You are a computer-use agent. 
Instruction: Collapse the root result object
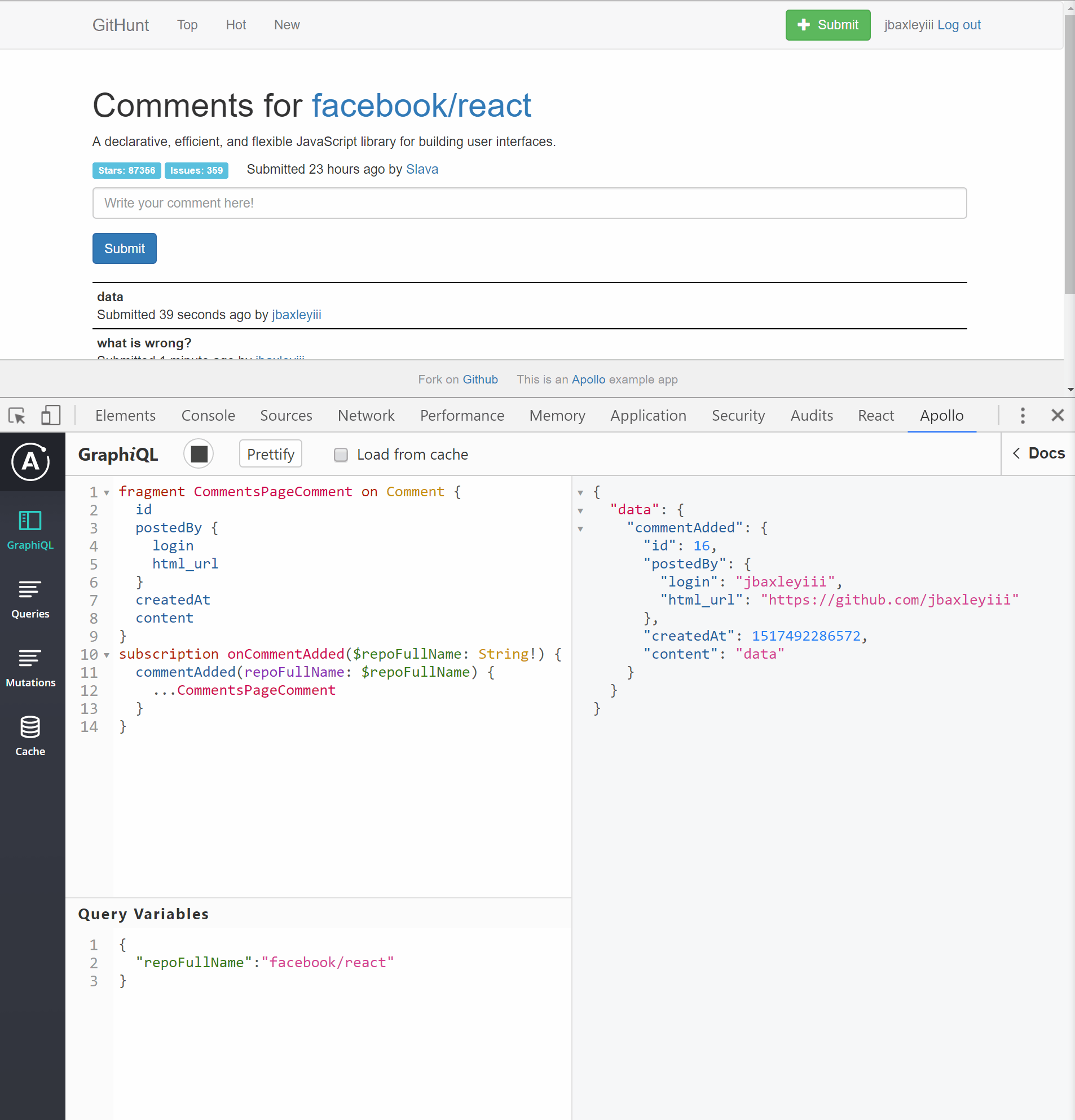pos(581,492)
